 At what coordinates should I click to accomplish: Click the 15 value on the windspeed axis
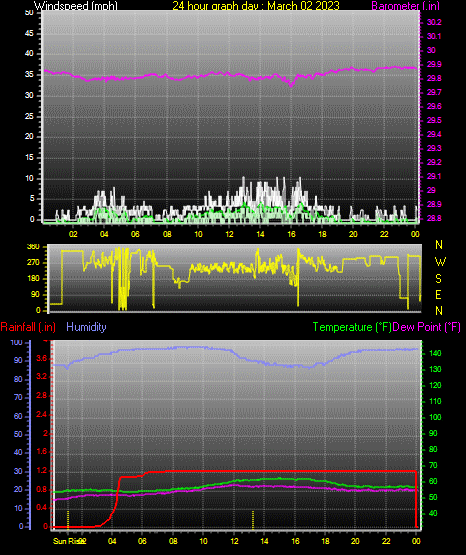[x=29, y=158]
